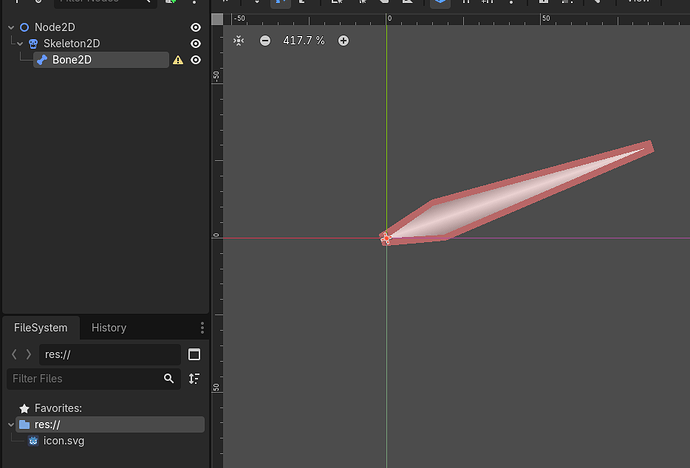Toggle visibility of the Skeleton2D node

pos(196,44)
